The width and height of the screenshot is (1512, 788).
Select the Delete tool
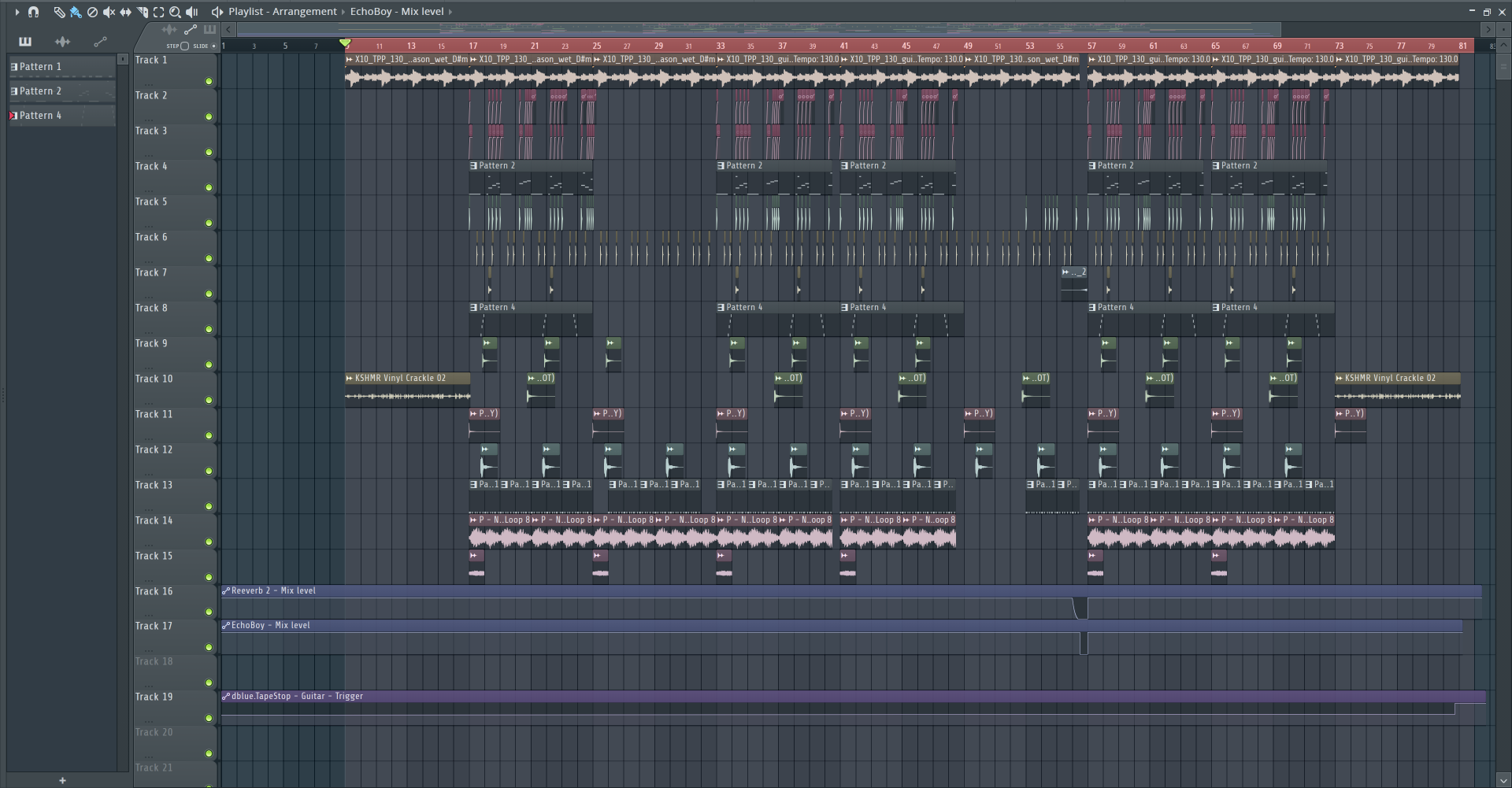click(x=92, y=12)
